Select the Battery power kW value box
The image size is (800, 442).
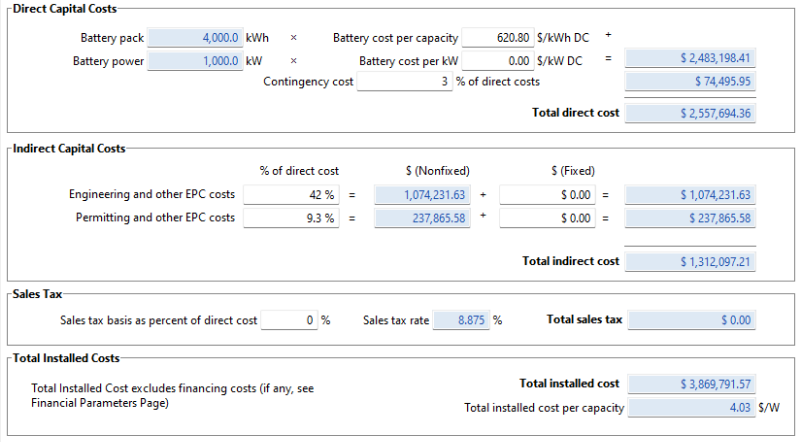pyautogui.click(x=194, y=60)
